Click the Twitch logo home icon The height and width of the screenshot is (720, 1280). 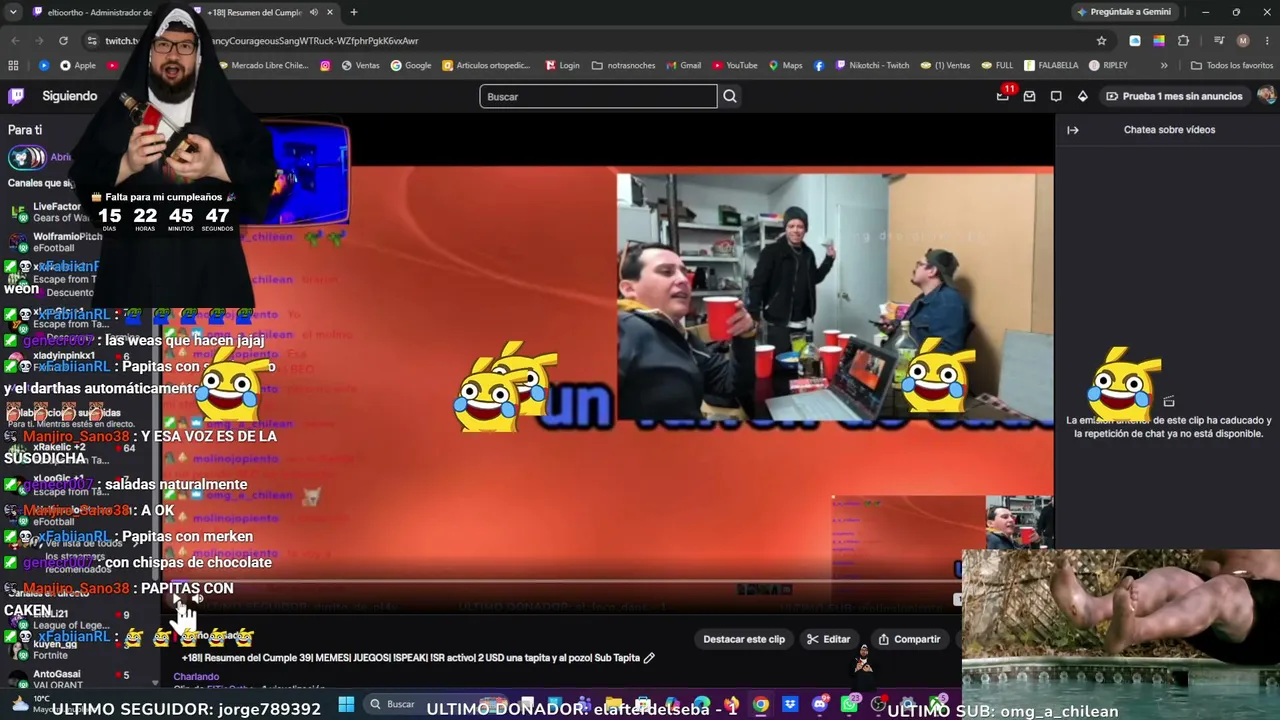click(16, 96)
